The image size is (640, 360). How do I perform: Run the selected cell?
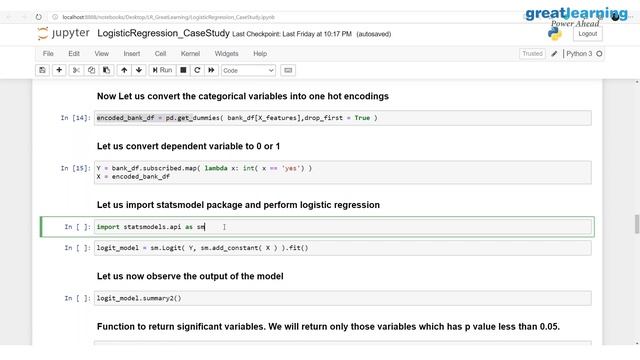[x=162, y=70]
